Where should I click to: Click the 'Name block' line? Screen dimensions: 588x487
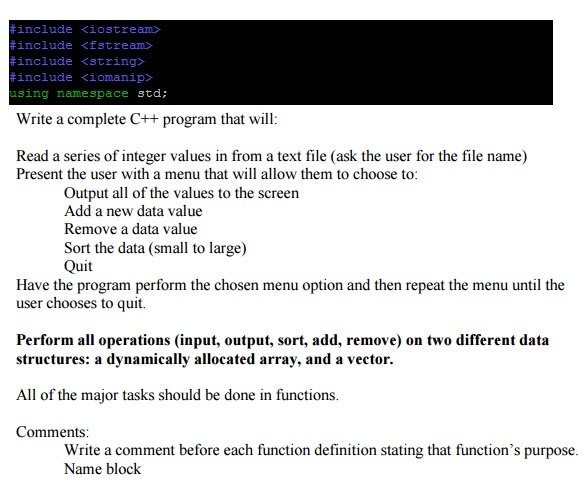click(x=102, y=469)
